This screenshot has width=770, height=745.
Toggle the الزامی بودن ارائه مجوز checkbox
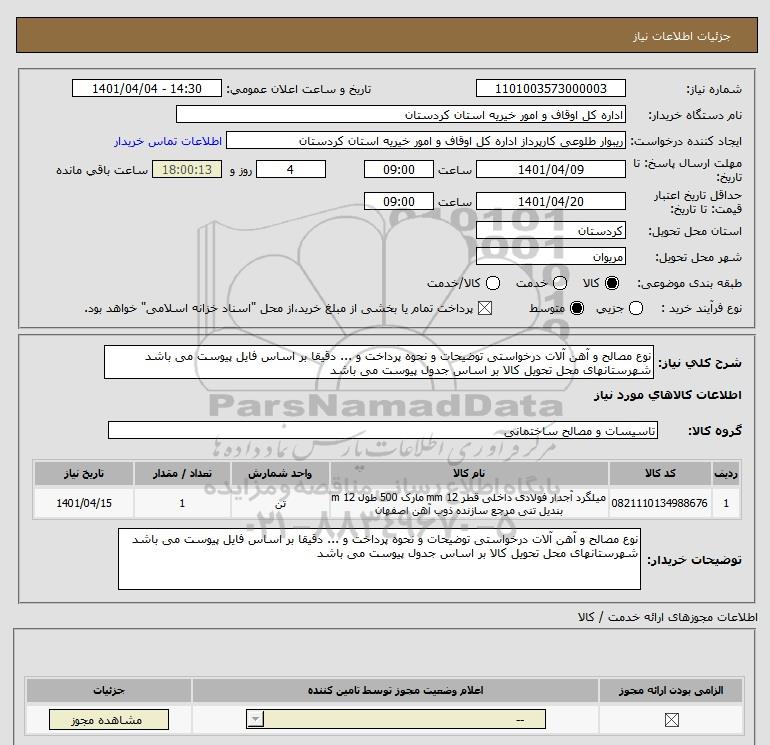[671, 720]
